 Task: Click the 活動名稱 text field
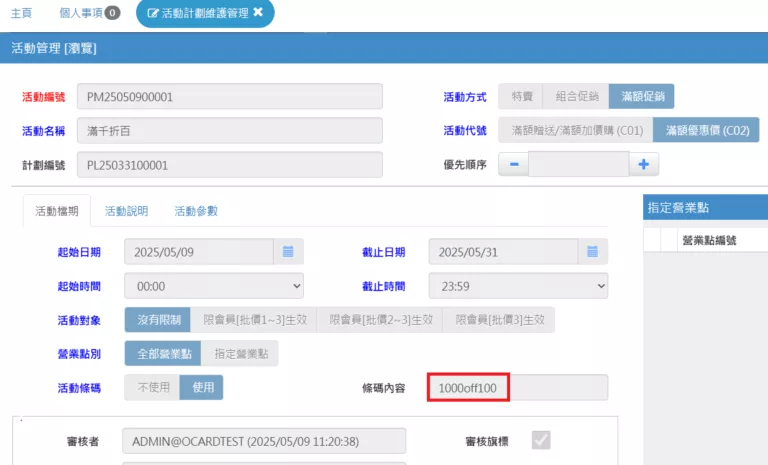[x=229, y=130]
